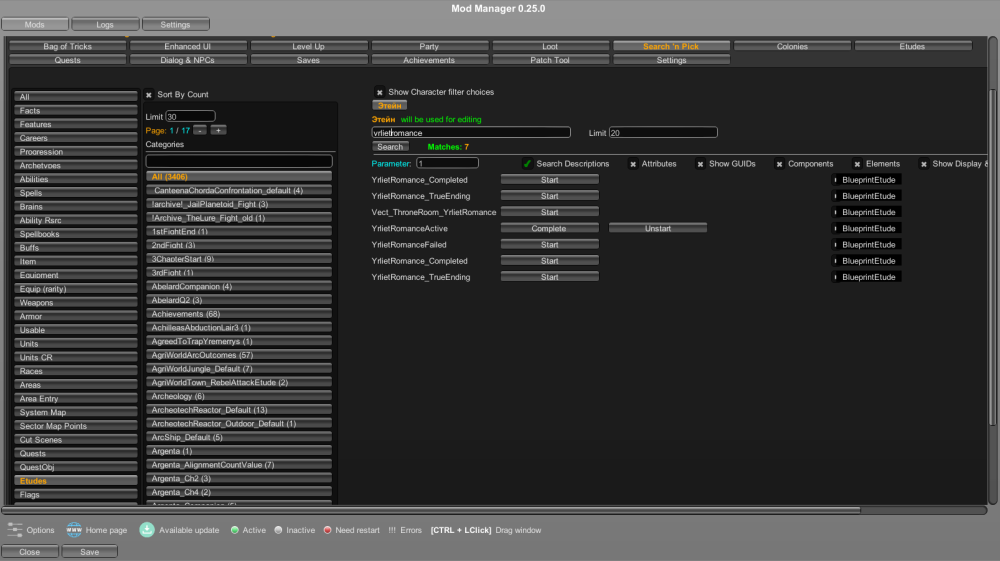Open the Dialog & NPCs tab
1000x561 pixels.
pyautogui.click(x=189, y=60)
